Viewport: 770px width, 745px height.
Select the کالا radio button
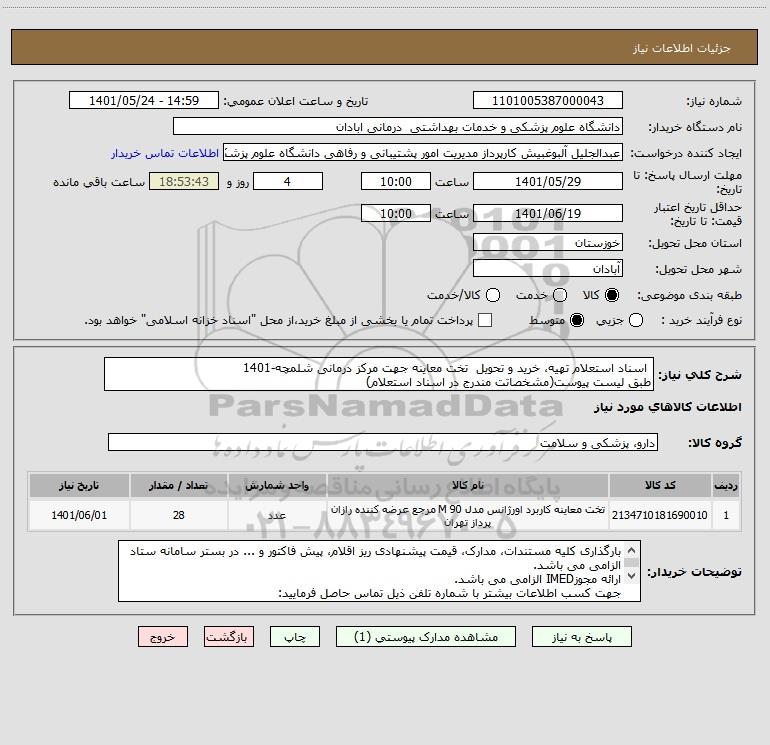(612, 295)
